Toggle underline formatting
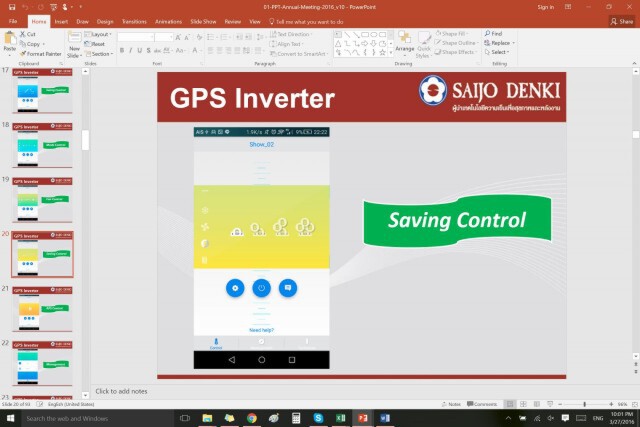 coord(140,50)
